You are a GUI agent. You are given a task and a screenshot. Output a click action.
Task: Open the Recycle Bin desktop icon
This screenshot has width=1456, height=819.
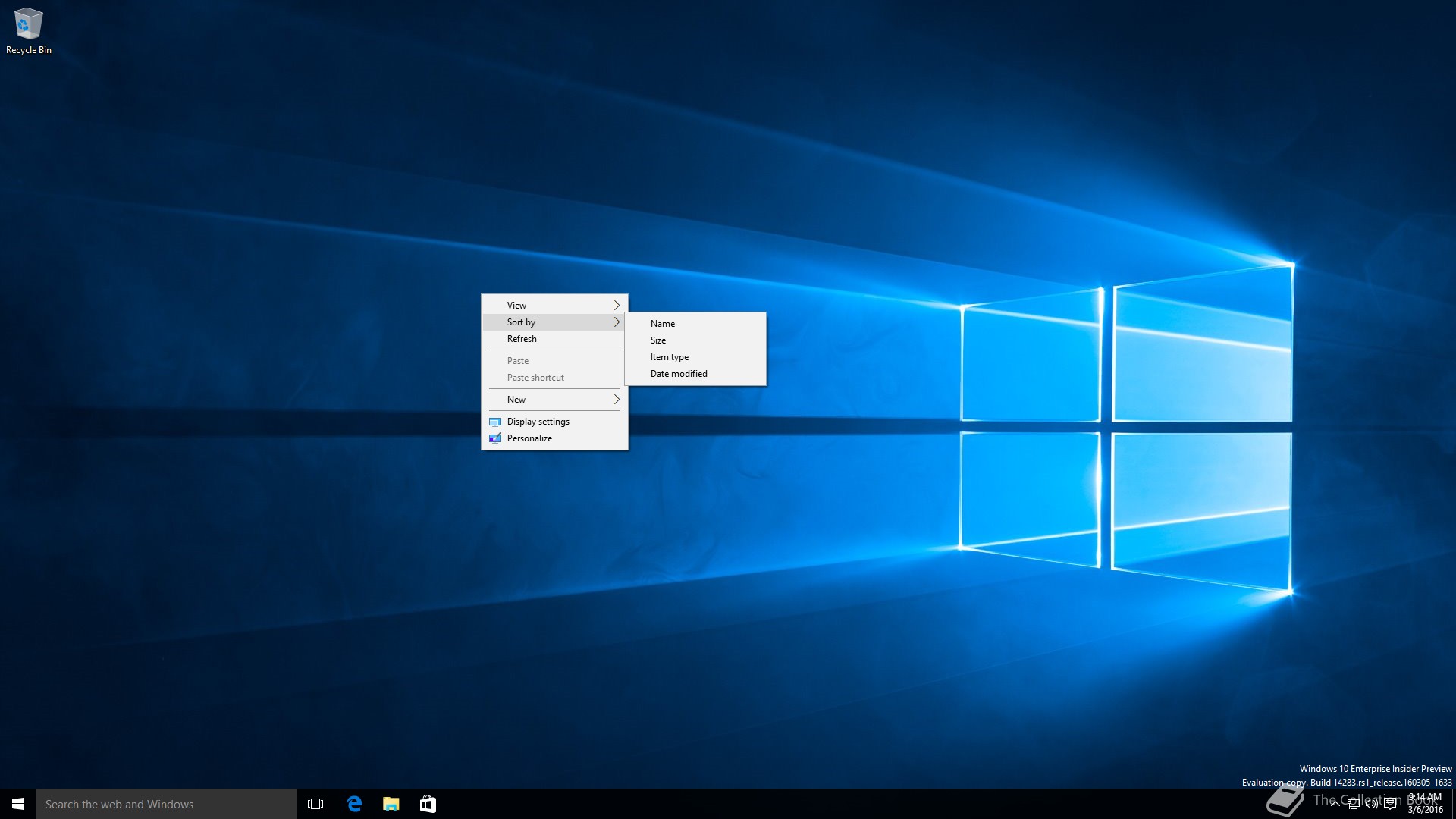(x=28, y=31)
